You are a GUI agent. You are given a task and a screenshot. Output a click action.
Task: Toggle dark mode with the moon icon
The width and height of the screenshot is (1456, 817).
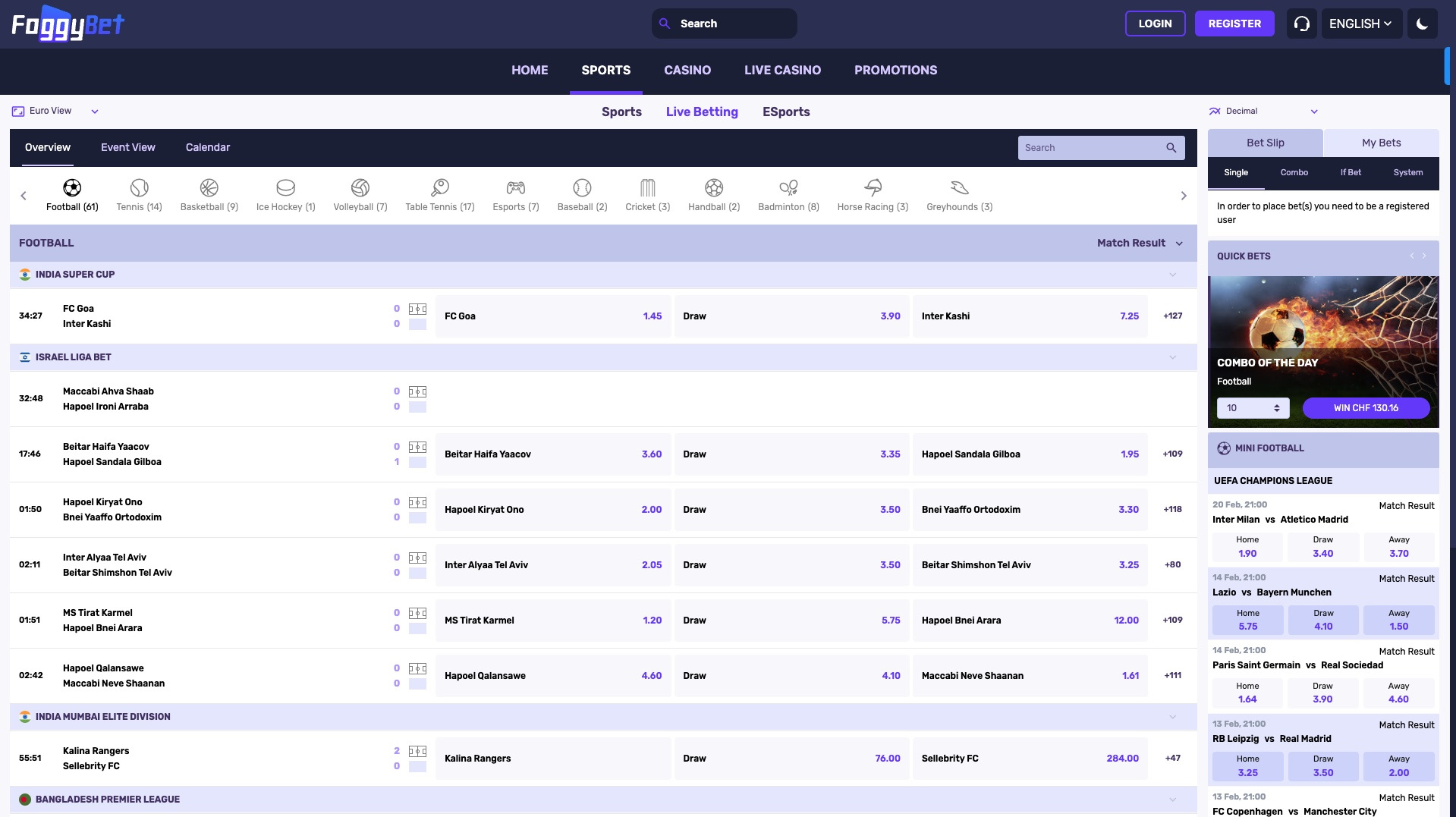click(x=1423, y=24)
